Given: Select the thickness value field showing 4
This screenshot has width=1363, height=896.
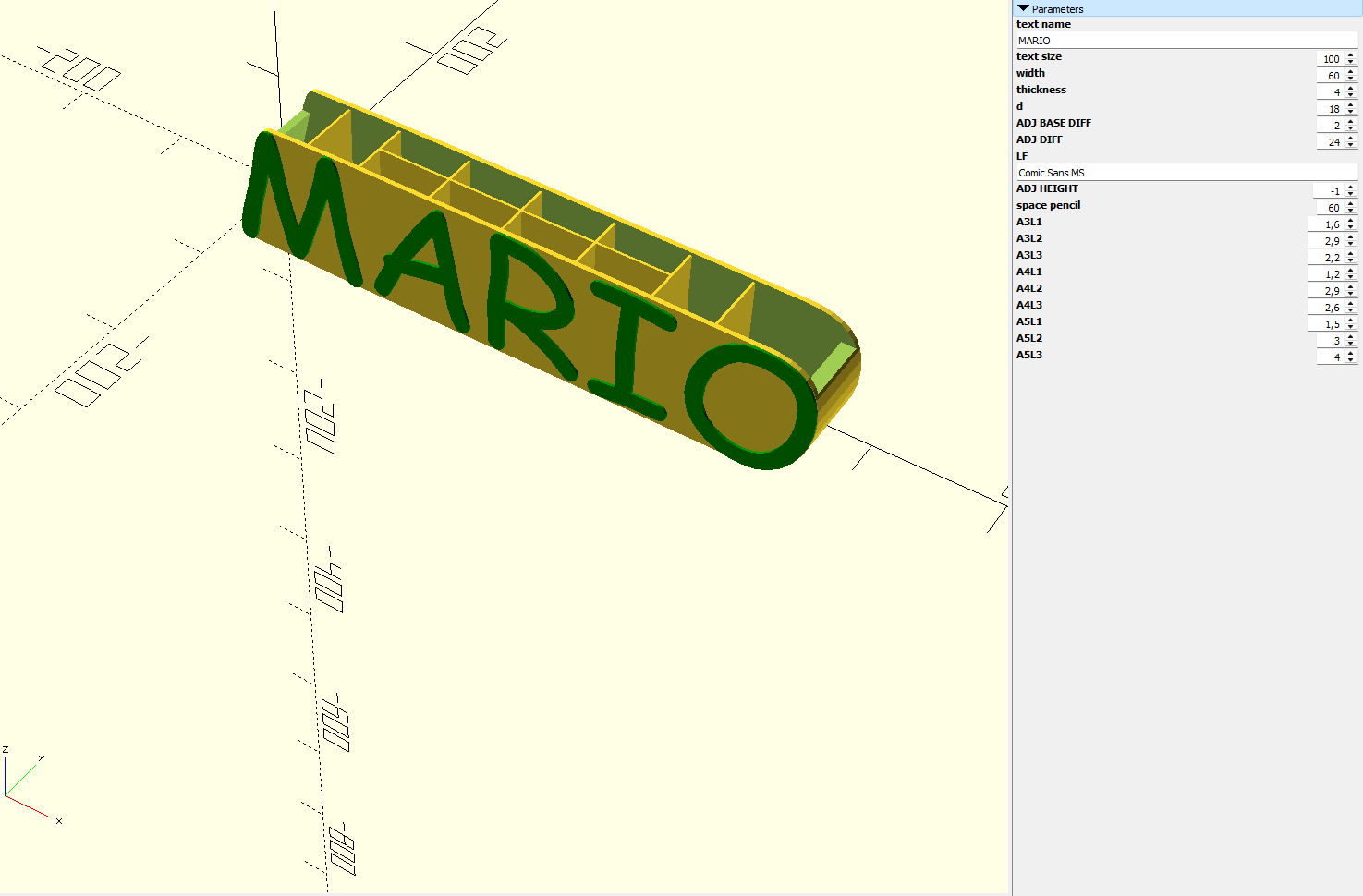Looking at the screenshot, I should tap(1331, 92).
